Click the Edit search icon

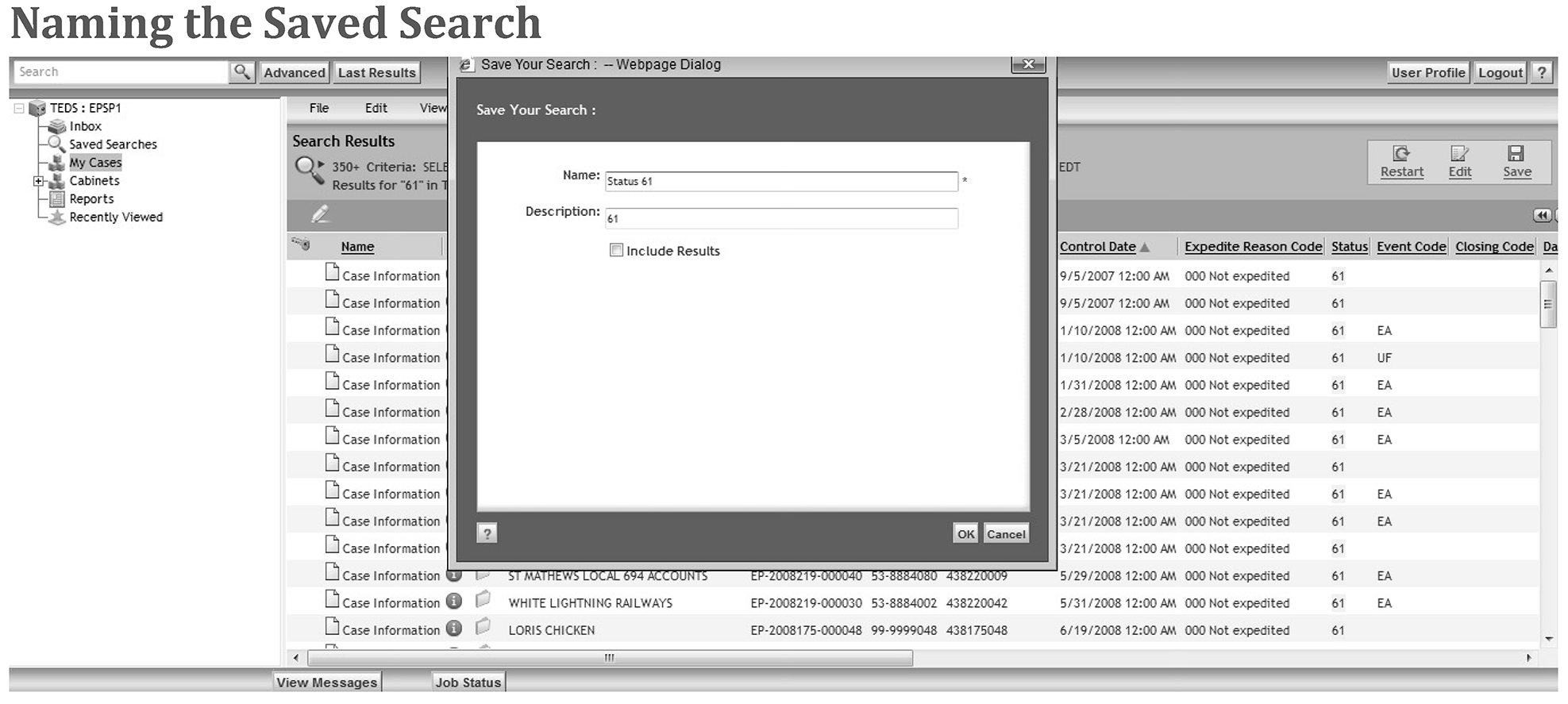coord(1459,154)
